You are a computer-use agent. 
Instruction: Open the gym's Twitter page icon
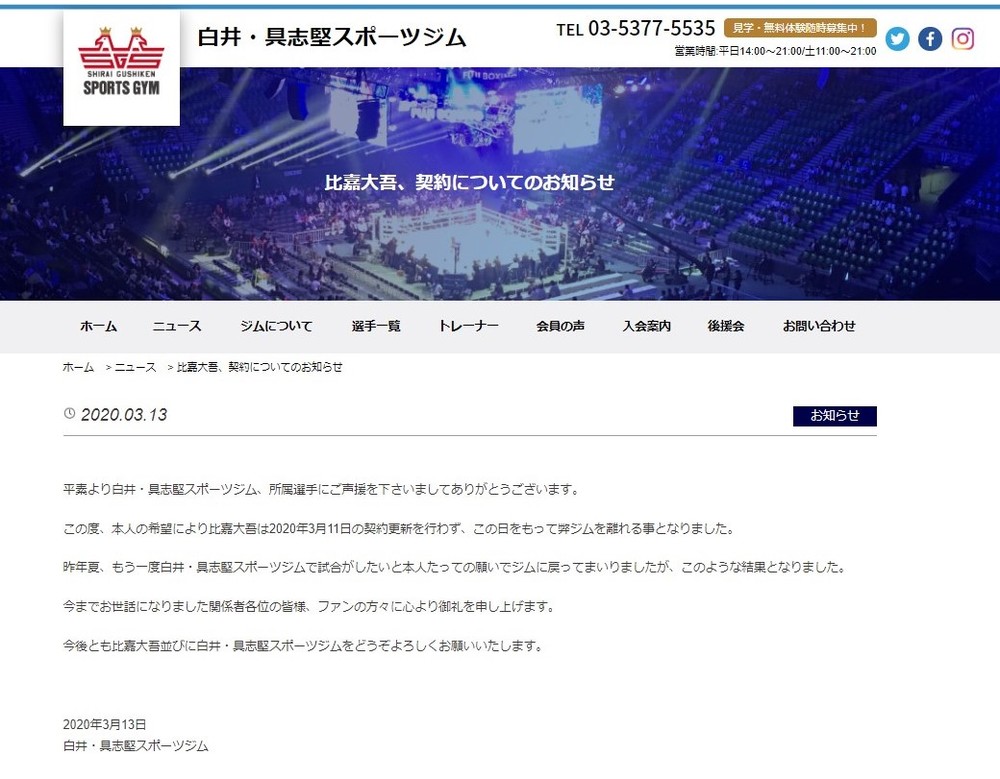(897, 40)
